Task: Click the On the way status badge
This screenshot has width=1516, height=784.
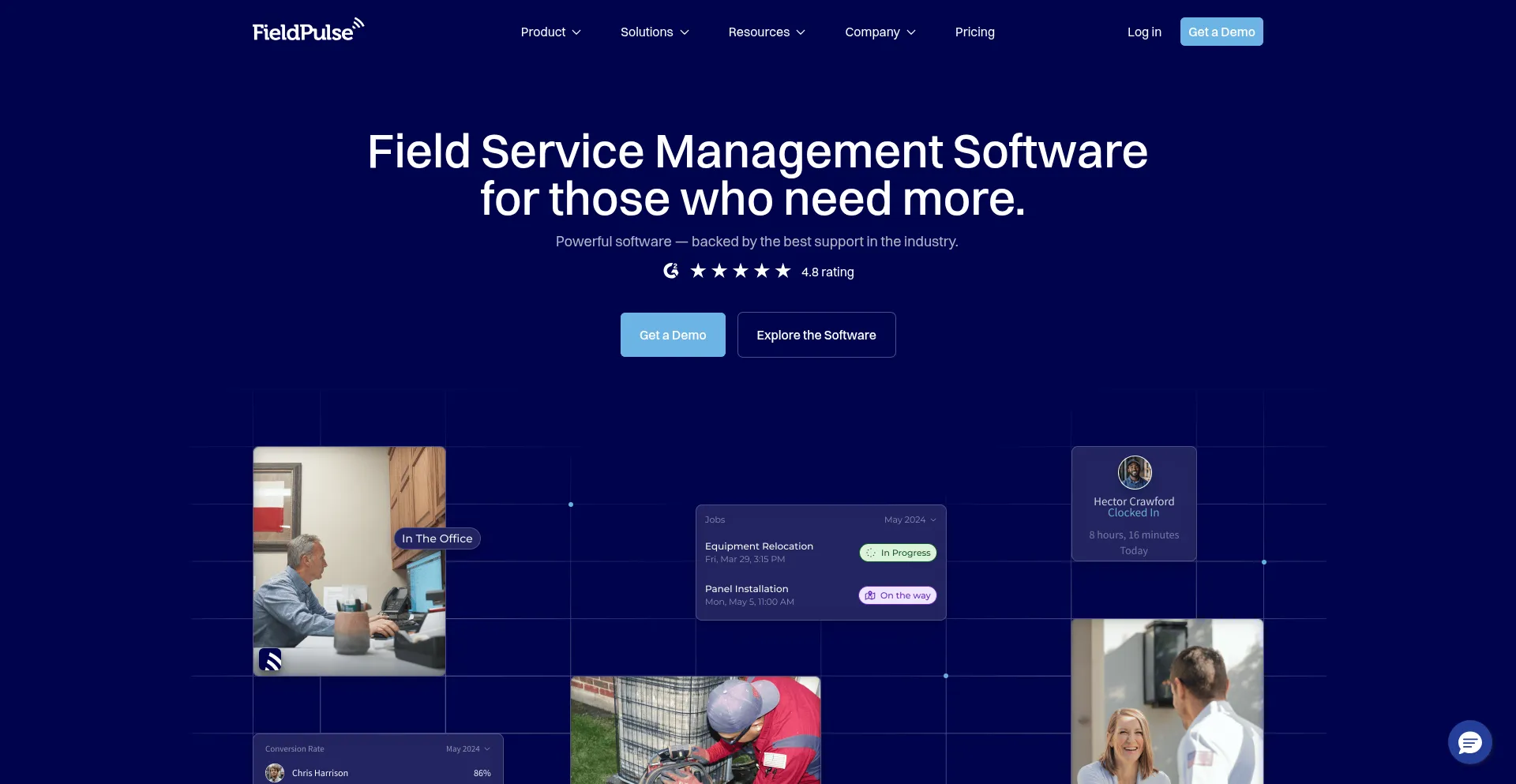Action: (898, 595)
